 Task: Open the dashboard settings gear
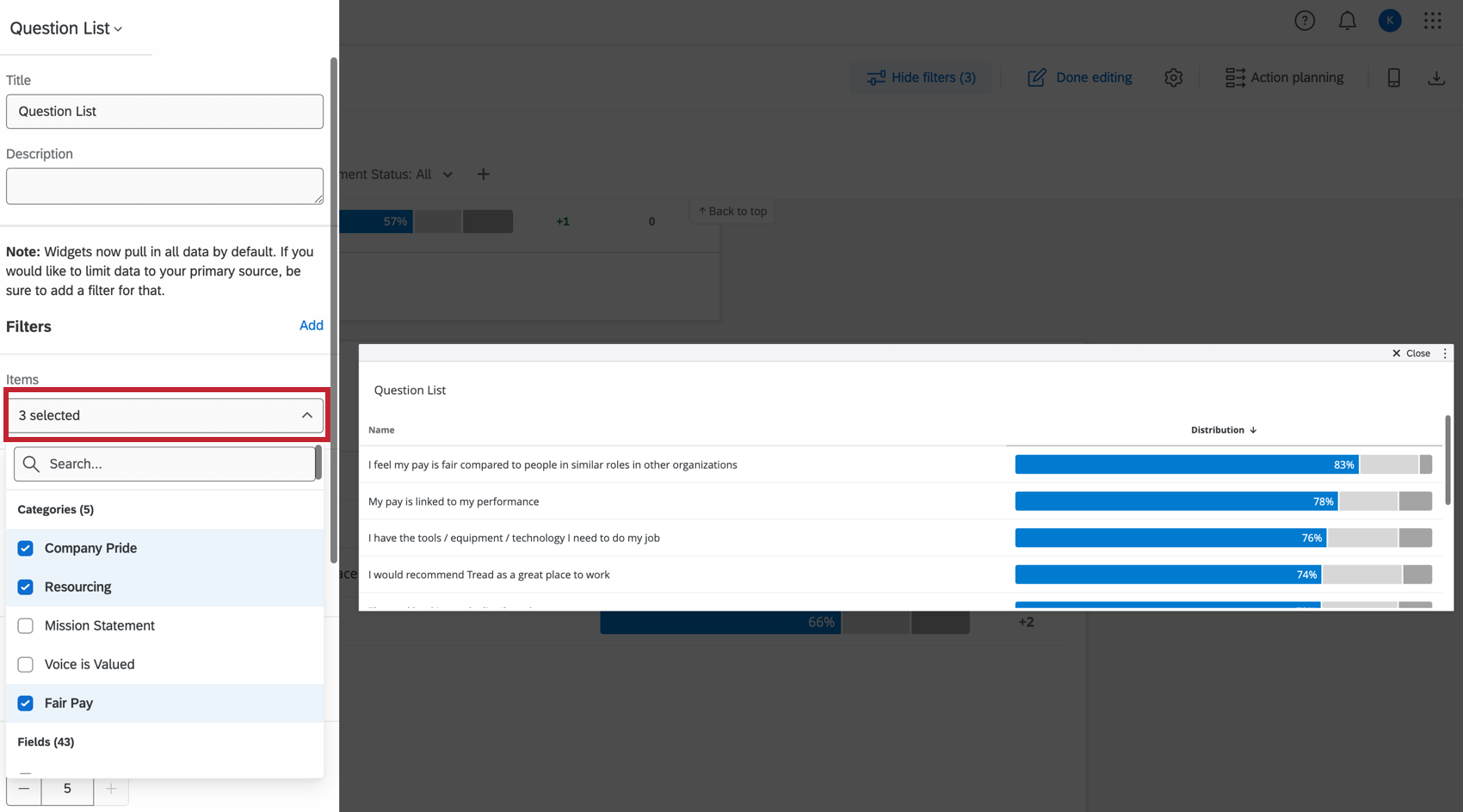[x=1173, y=77]
